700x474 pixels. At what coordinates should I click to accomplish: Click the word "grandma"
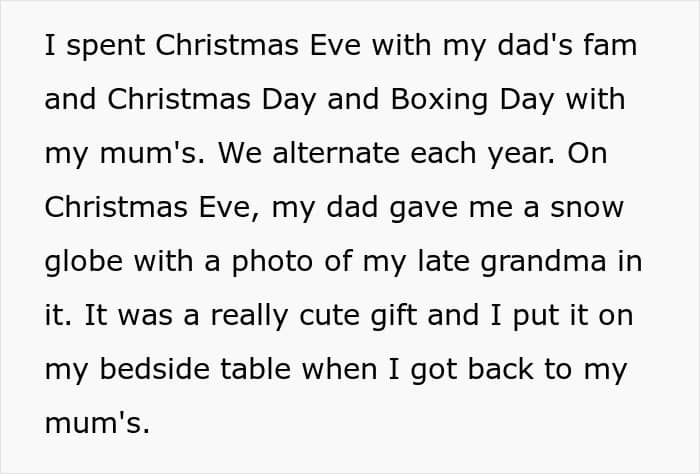[549, 262]
